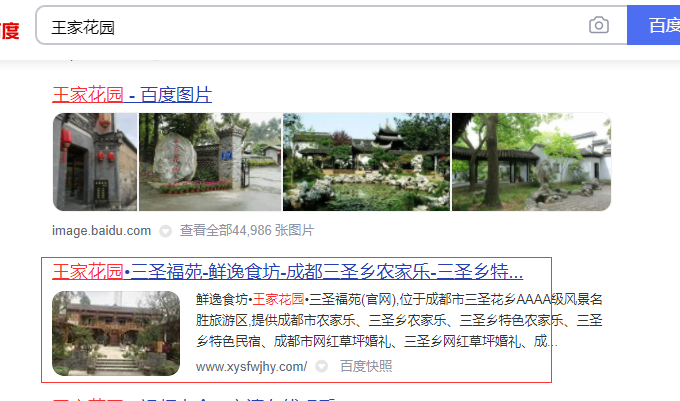Open the partially visible result title at bottom

click(x=193, y=398)
